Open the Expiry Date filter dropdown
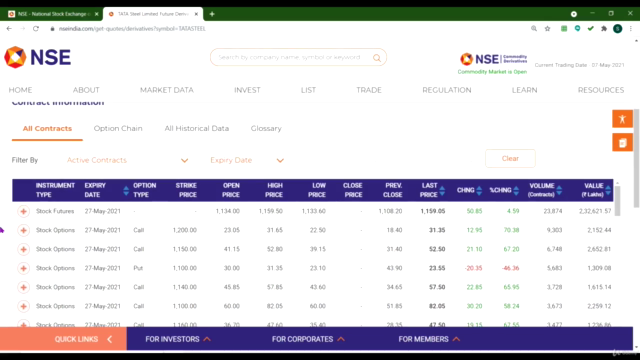Screen dimensions: 640x360 247,160
